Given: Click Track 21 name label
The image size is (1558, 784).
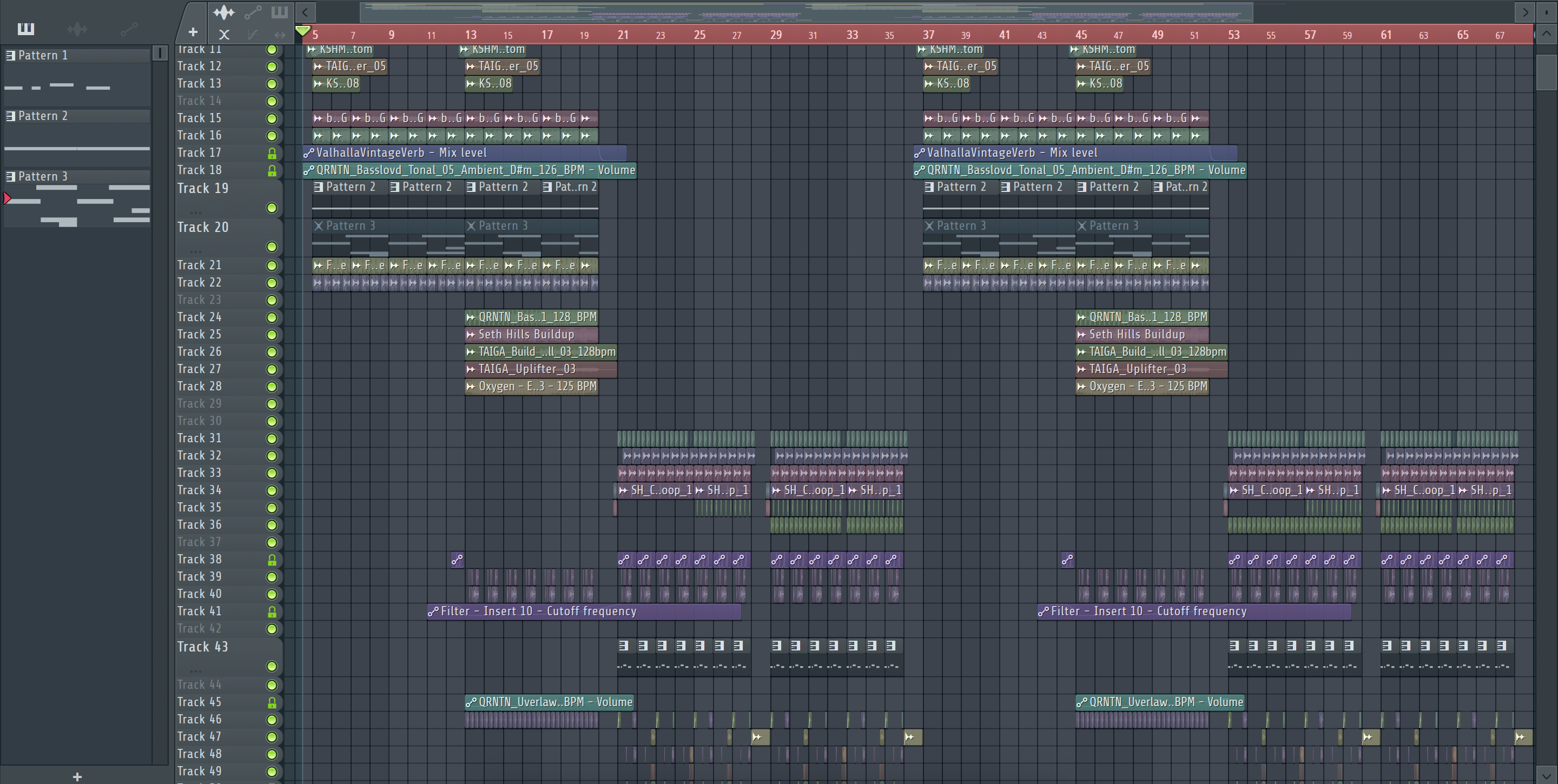Looking at the screenshot, I should [x=200, y=265].
